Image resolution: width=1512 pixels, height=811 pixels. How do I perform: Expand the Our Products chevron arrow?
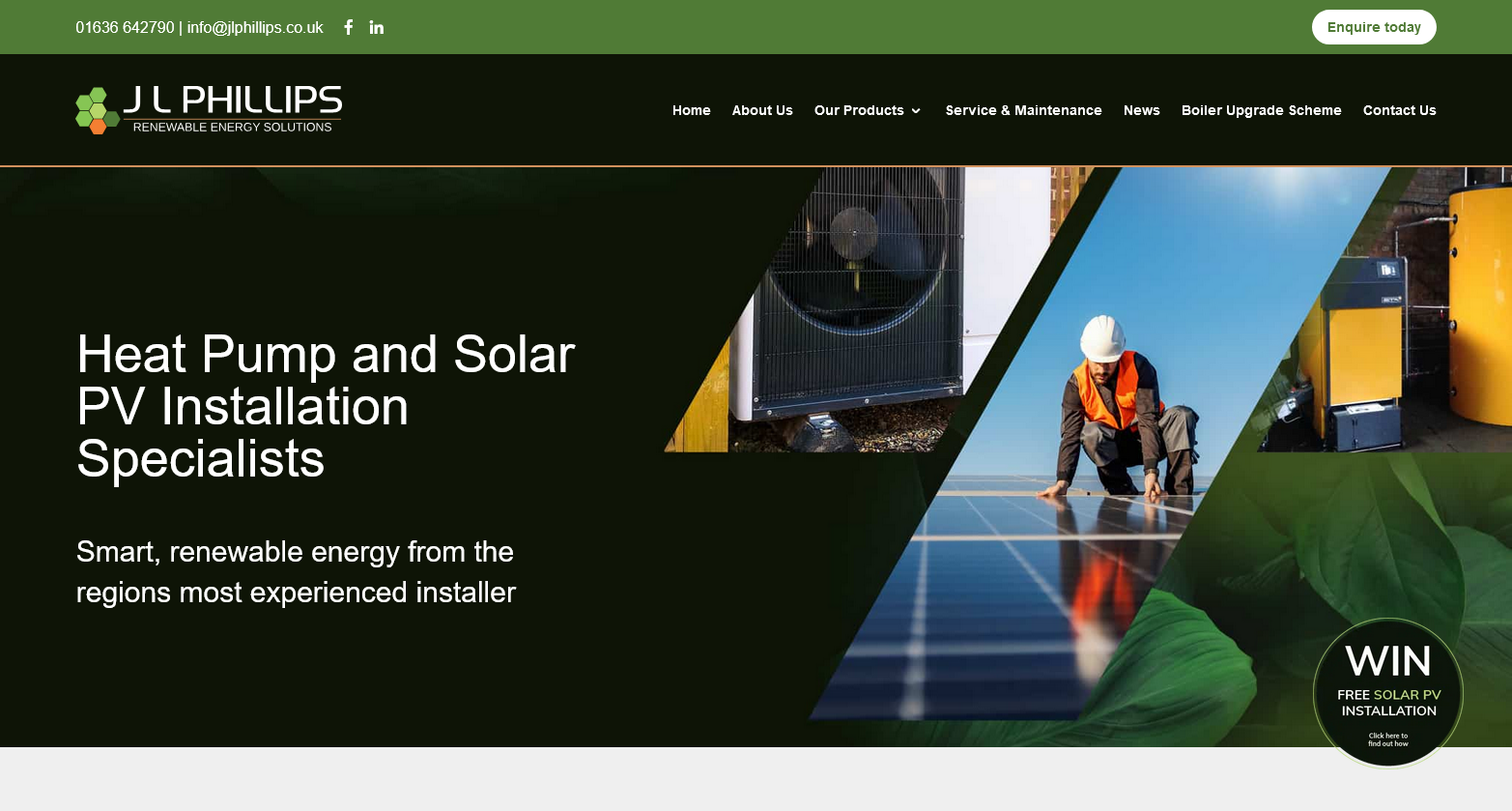(x=916, y=111)
